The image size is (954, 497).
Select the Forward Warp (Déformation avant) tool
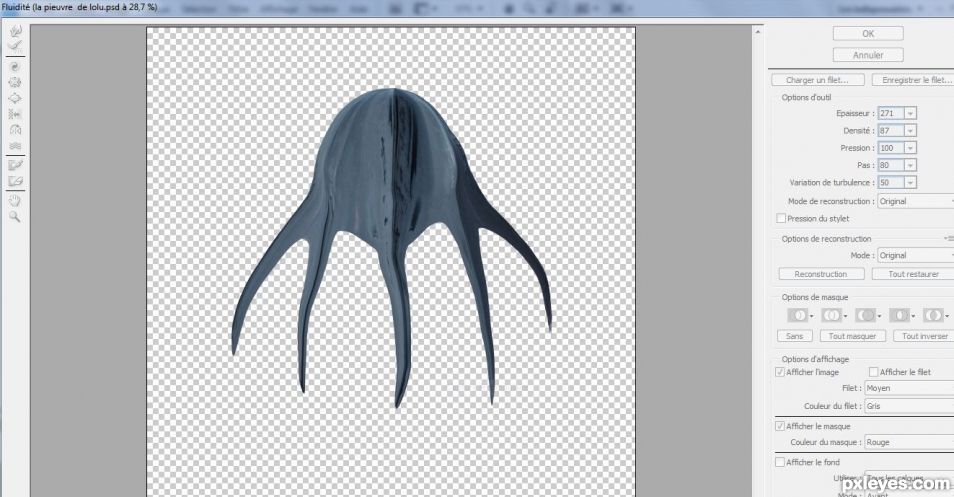15,30
